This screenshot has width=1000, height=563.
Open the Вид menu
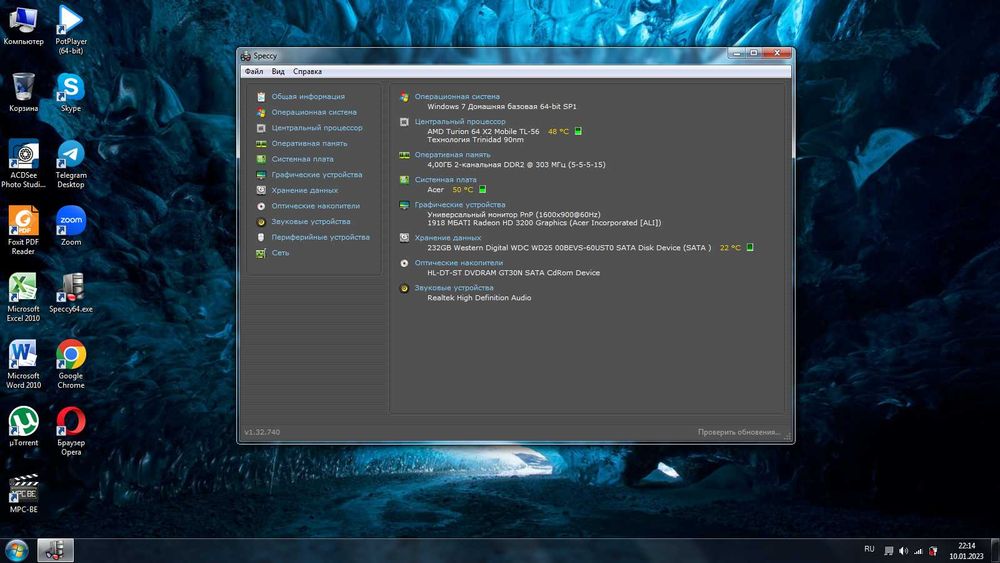[x=278, y=71]
